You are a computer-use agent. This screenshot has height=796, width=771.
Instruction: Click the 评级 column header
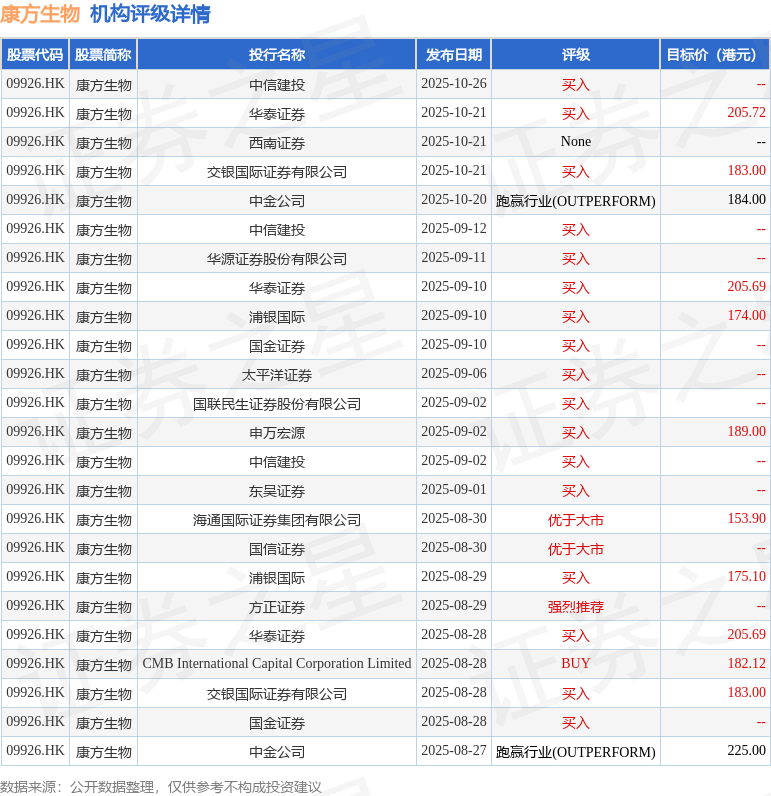tap(576, 54)
